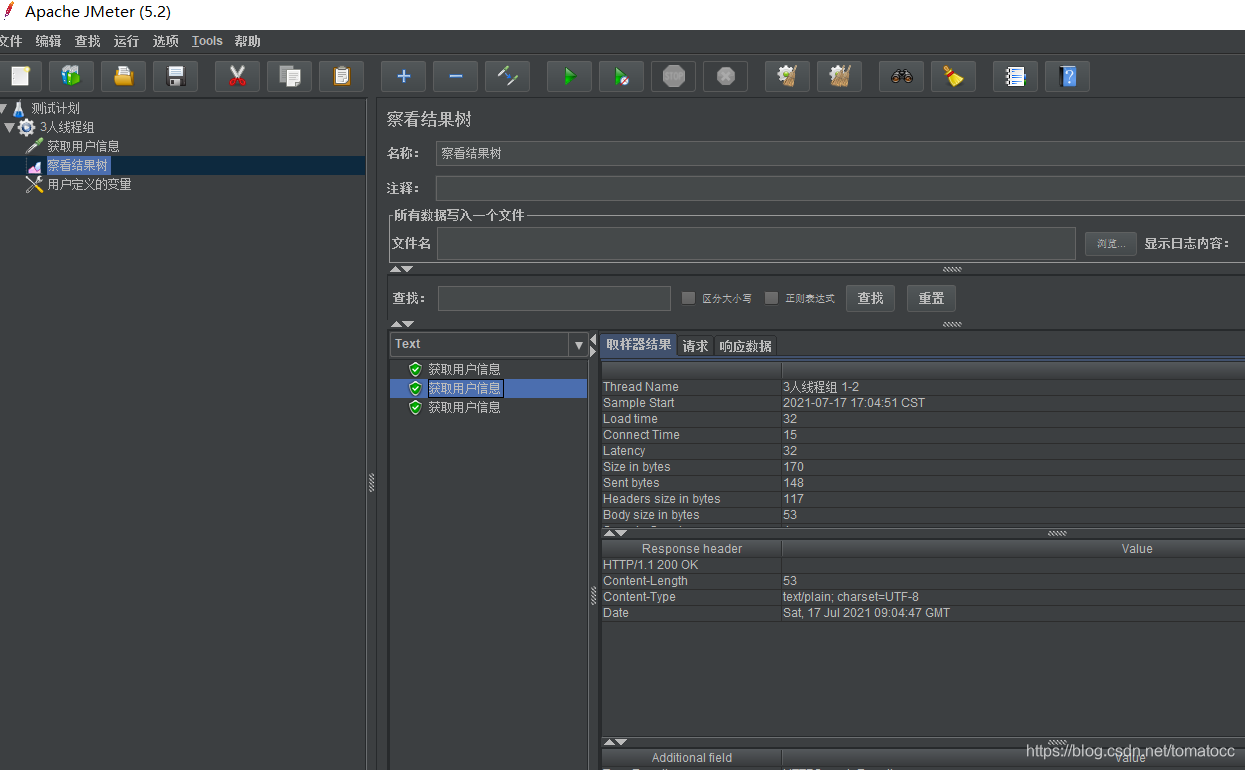Cut selected element with scissors icon
1245x770 pixels.
(237, 76)
